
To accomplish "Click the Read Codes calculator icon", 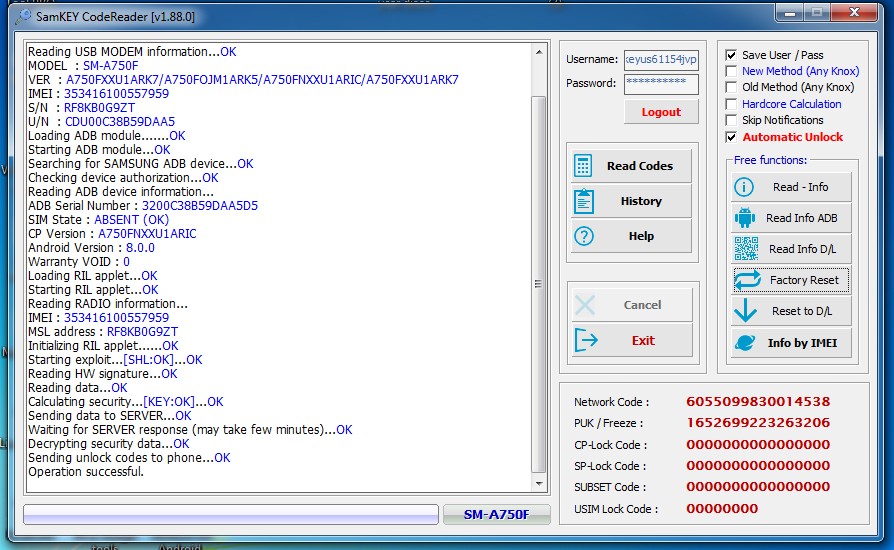I will coord(583,166).
